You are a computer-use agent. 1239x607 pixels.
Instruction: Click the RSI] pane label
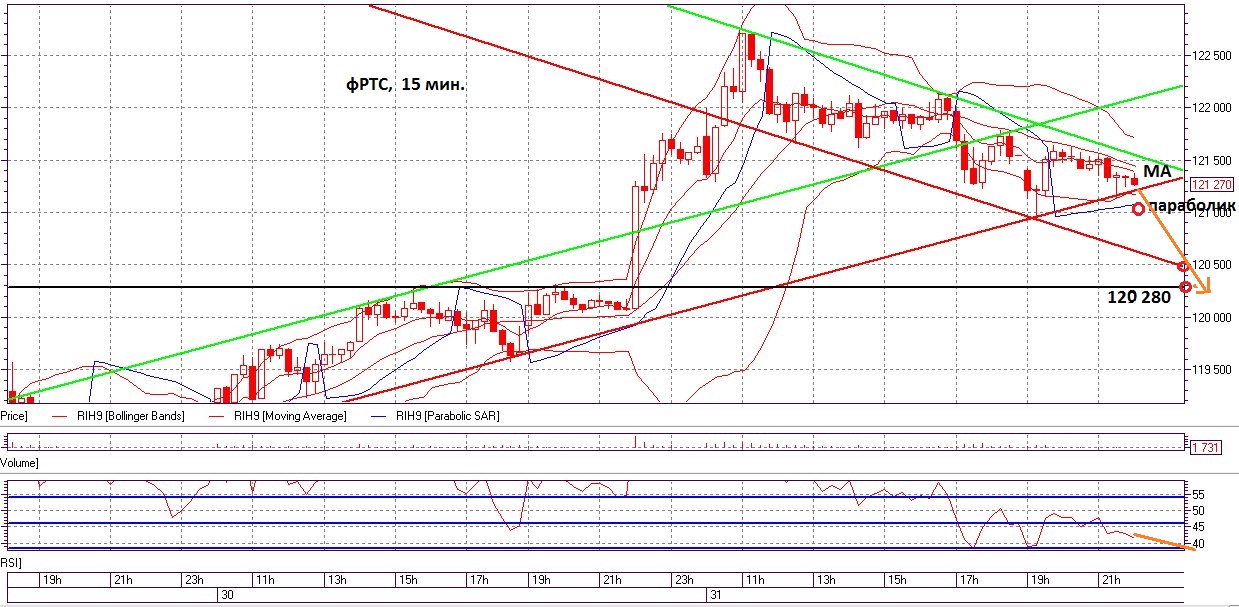click(x=12, y=563)
